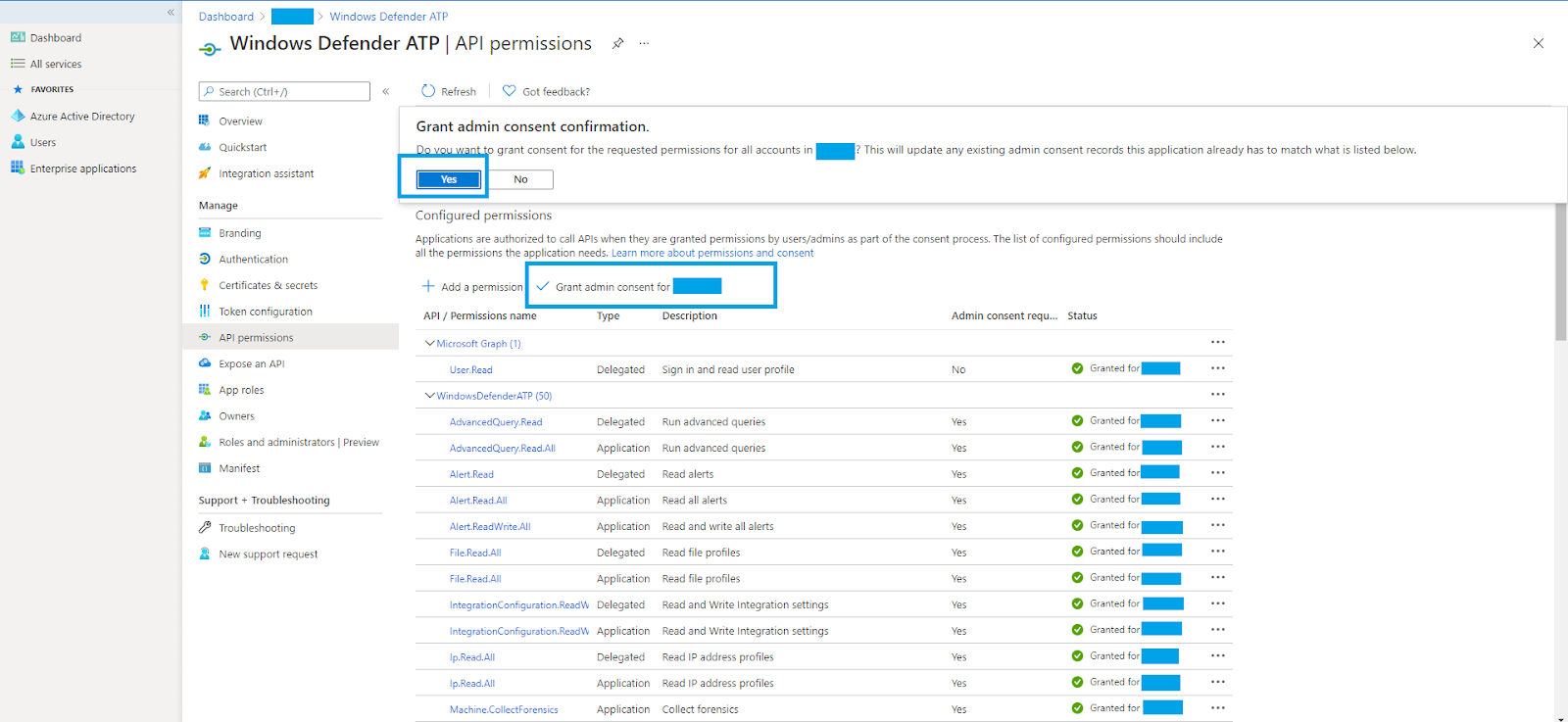Screen dimensions: 1568x722
Task: Close the API permissions blade
Action: (1539, 43)
